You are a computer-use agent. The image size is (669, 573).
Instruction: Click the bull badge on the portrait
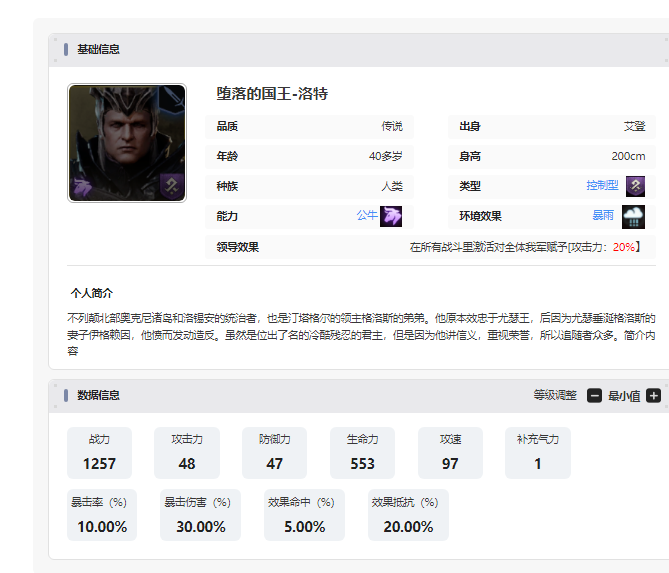[x=82, y=187]
